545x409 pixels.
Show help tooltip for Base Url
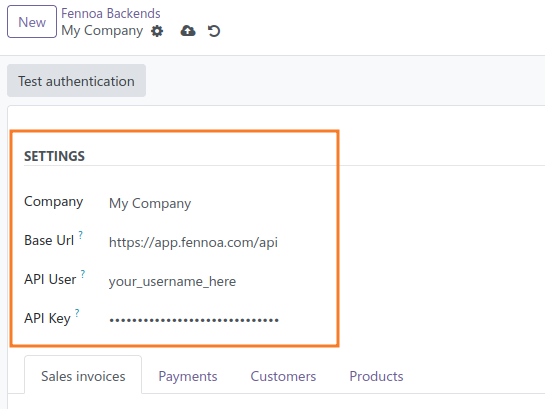pos(81,235)
